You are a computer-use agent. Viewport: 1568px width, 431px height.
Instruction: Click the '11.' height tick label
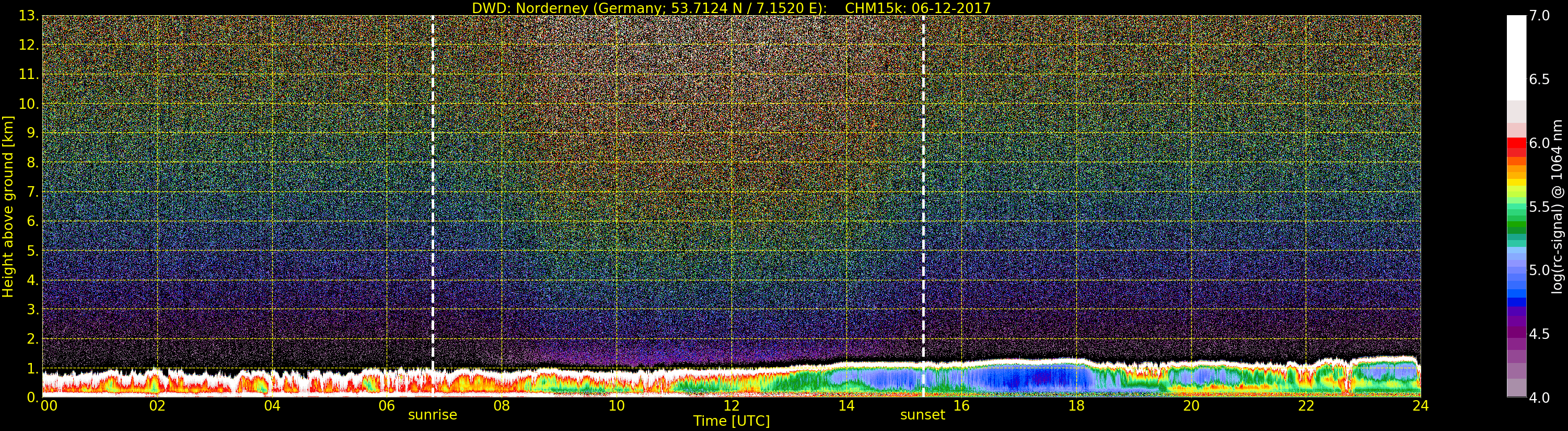(x=29, y=74)
